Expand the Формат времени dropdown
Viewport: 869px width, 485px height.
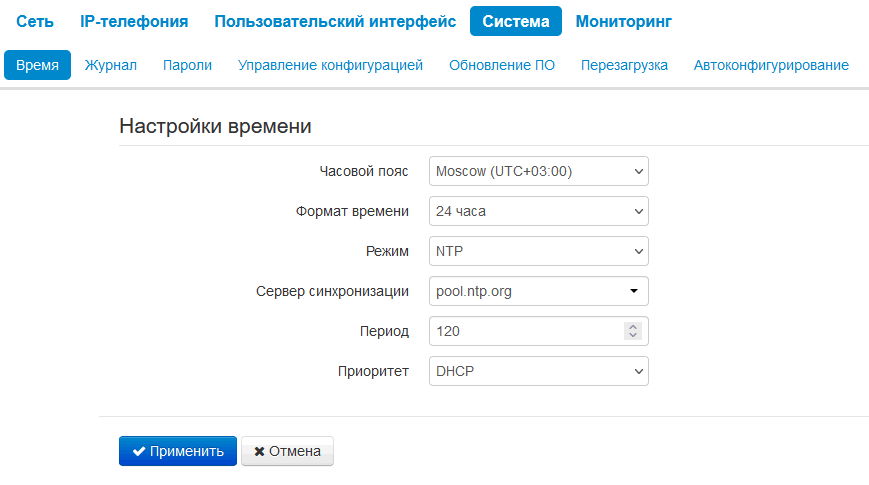click(x=538, y=211)
